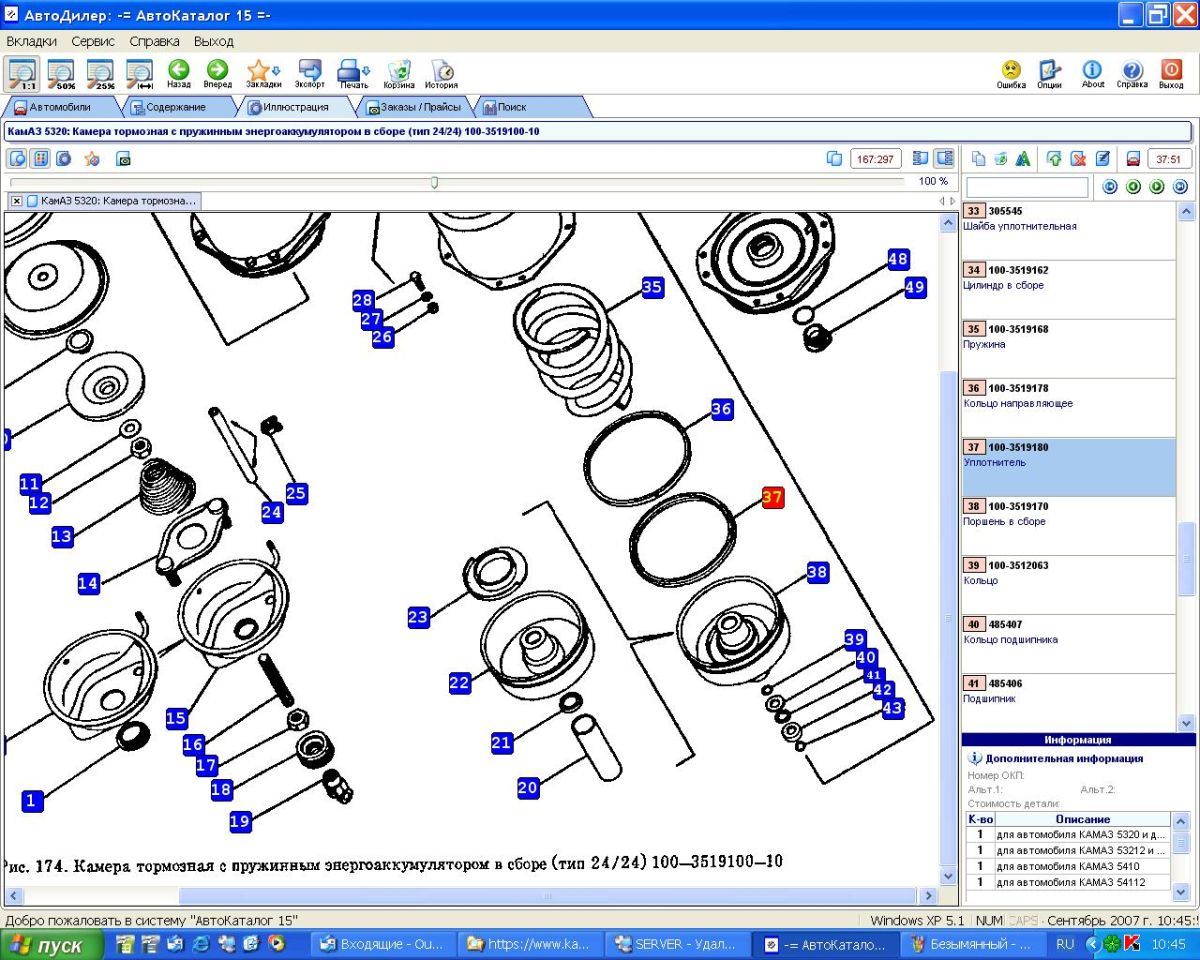1200x960 pixels.
Task: Switch to the Поиск tab
Action: coord(512,107)
